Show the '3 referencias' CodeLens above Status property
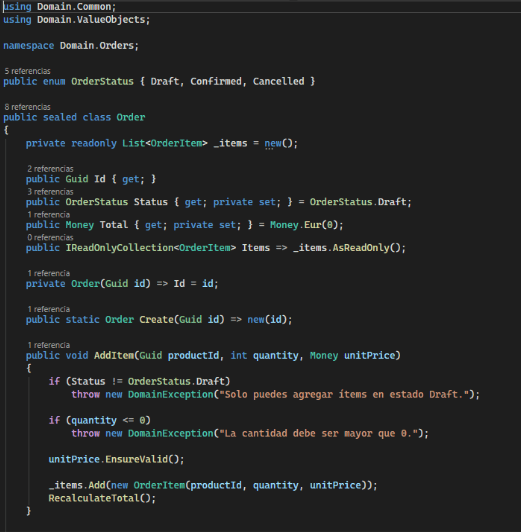Viewport: 521px width, 532px height. [50, 192]
